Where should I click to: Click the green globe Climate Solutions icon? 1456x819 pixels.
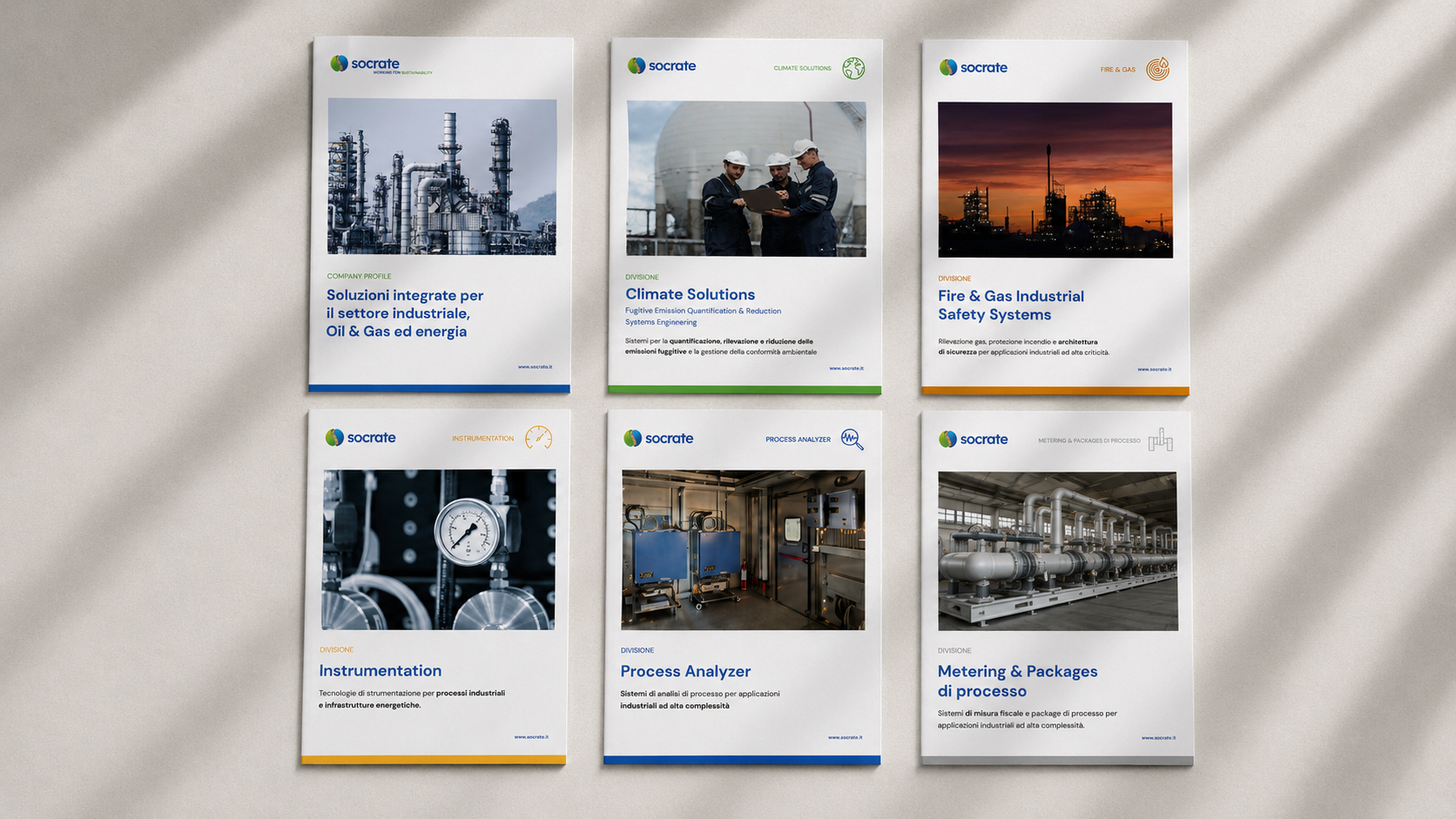[853, 68]
